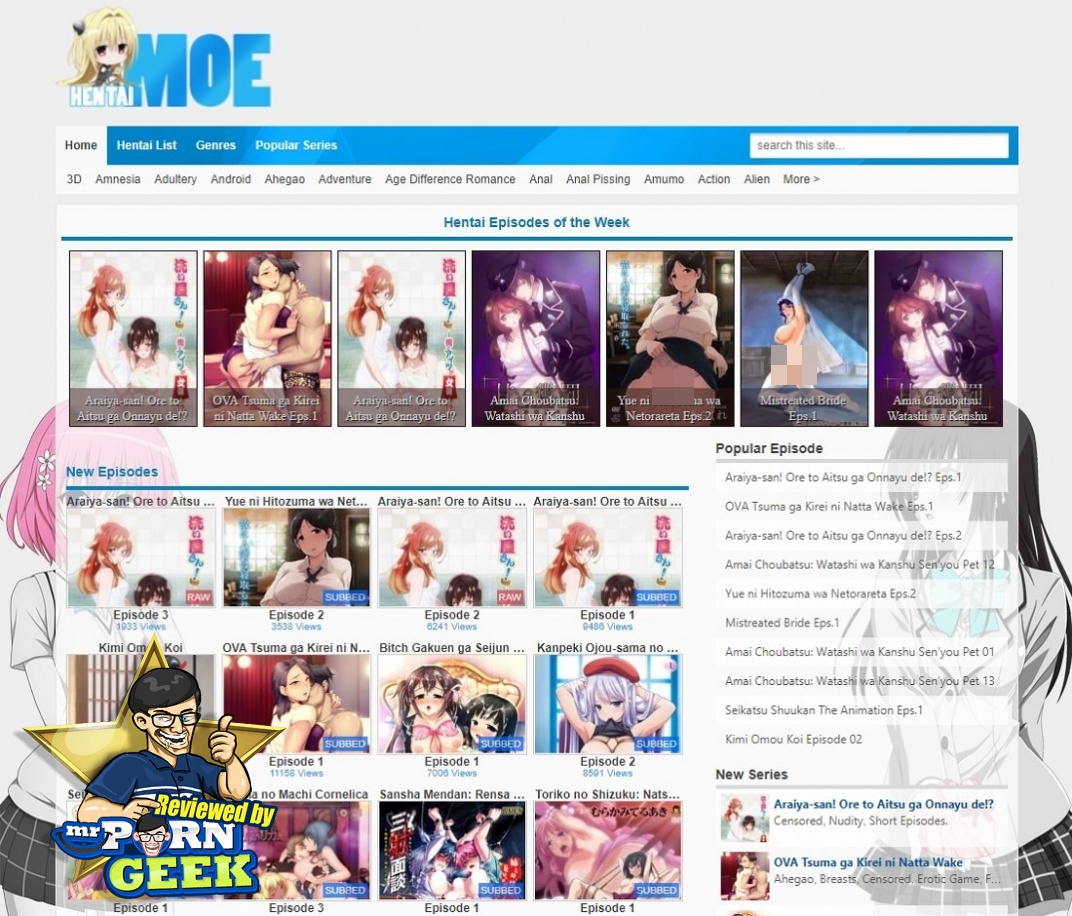Open Seikatsu Shuukan The Animation Eps.1 link
Image resolution: width=1072 pixels, height=916 pixels.
(824, 710)
